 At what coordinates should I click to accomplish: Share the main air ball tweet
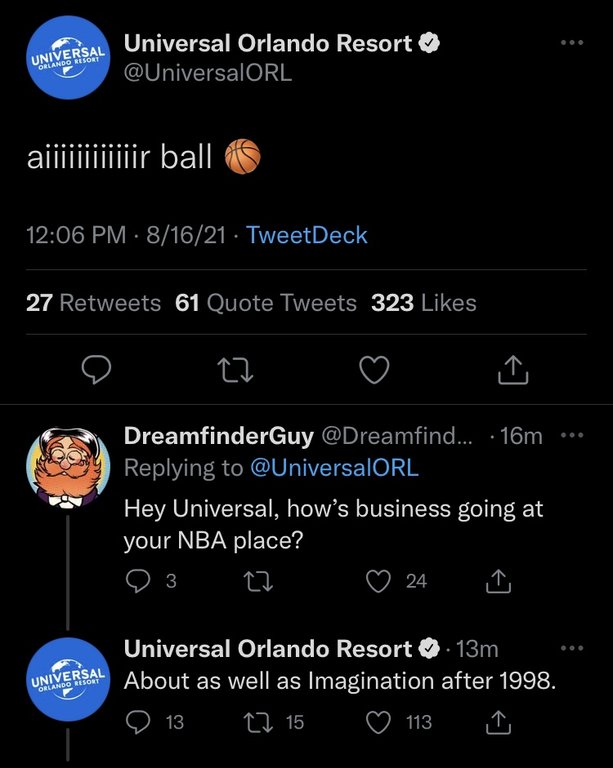point(511,370)
